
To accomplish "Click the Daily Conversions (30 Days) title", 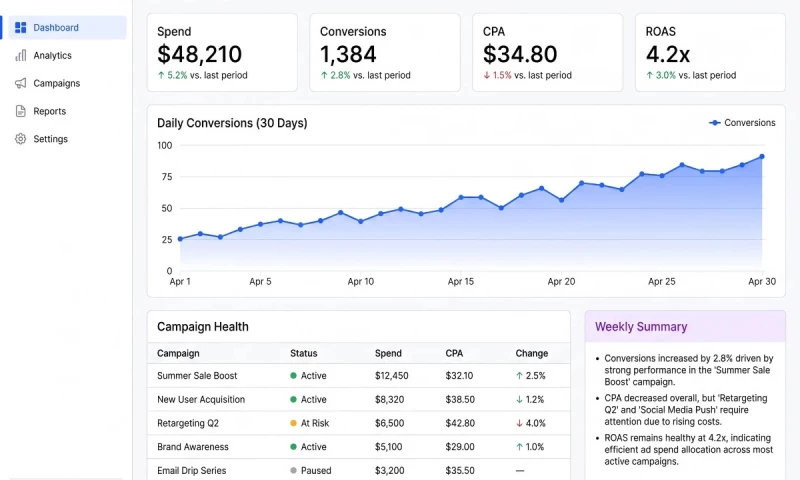I will 232,123.
